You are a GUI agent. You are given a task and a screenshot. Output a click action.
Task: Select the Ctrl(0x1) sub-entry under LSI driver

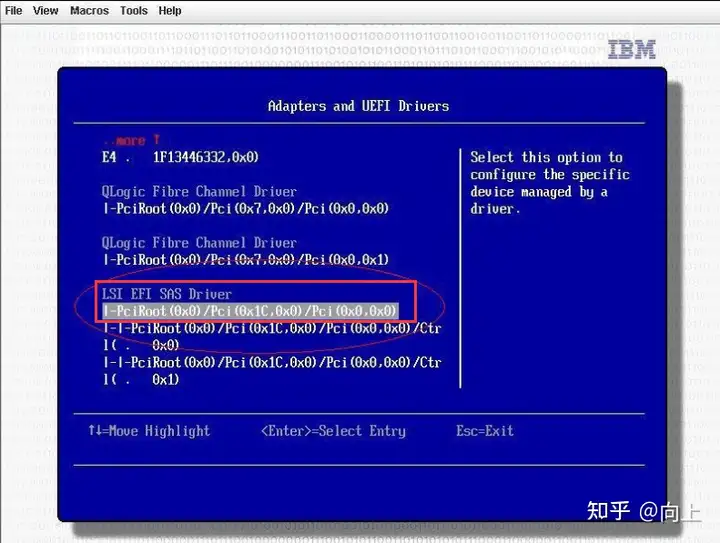click(272, 371)
